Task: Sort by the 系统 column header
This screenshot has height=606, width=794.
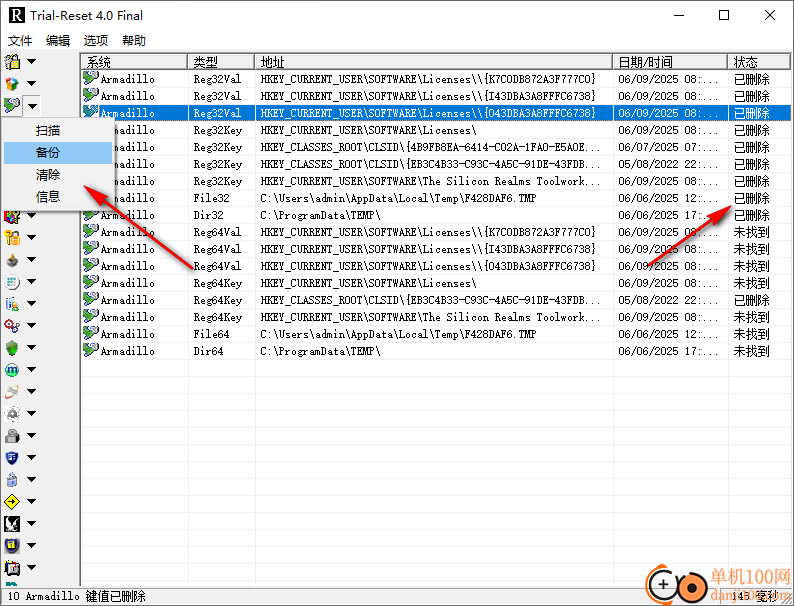Action: [134, 62]
